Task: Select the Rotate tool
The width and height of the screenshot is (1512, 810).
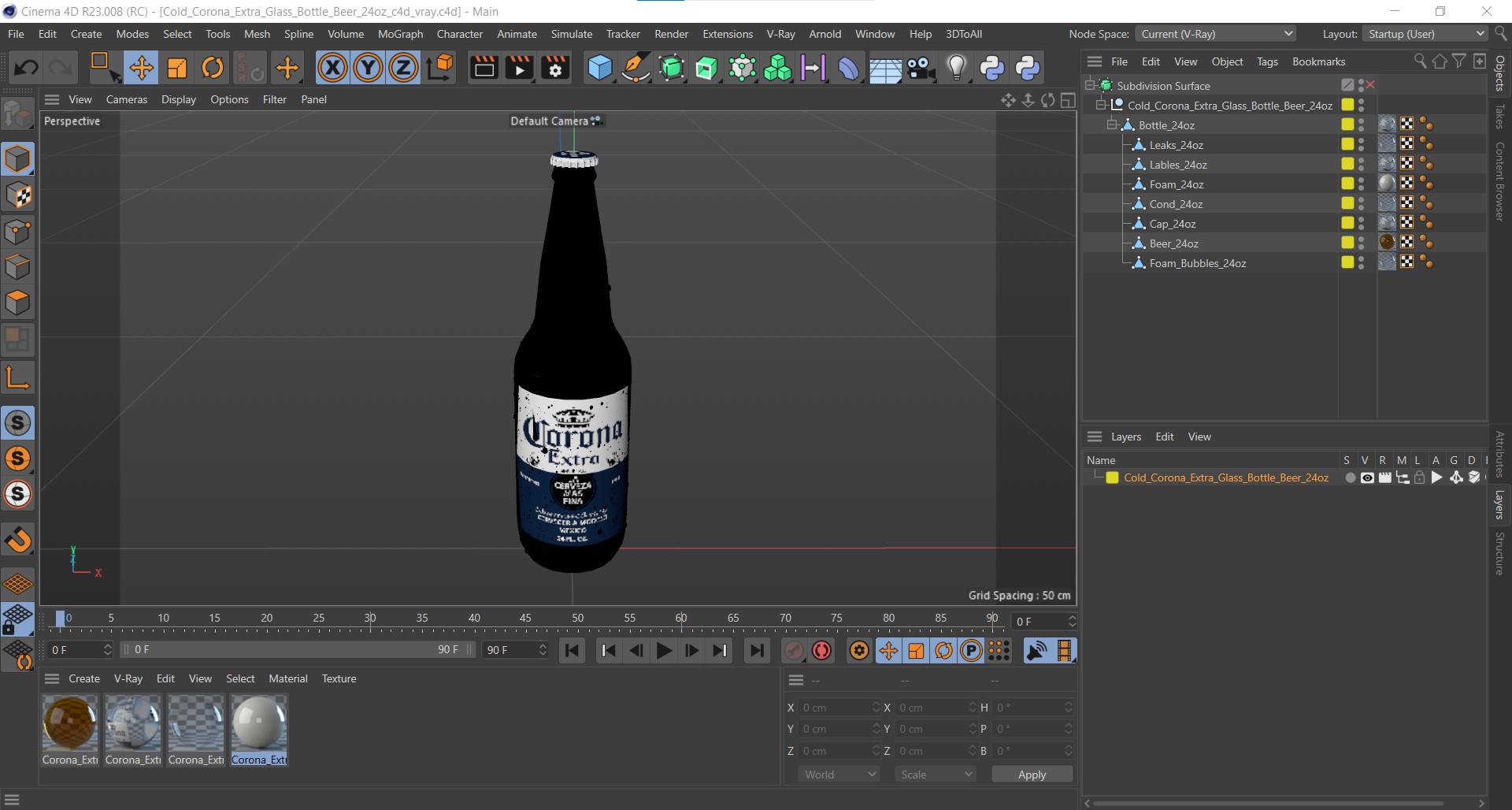Action: tap(213, 68)
